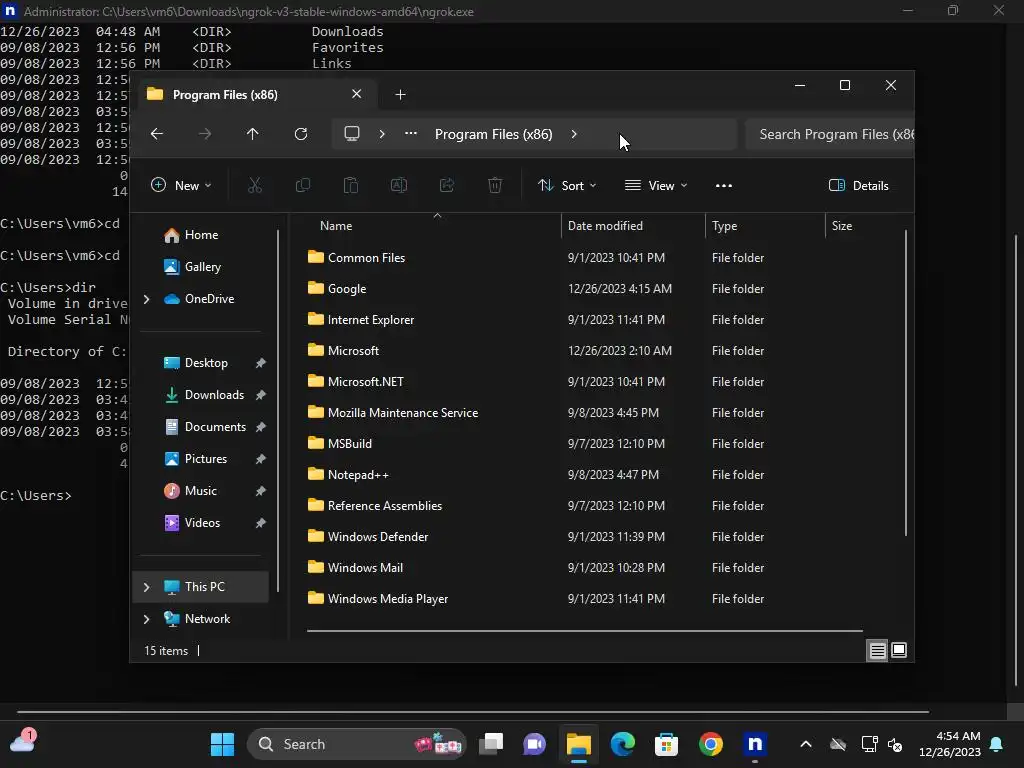Click the Share icon in toolbar
Image resolution: width=1024 pixels, height=768 pixels.
click(447, 185)
